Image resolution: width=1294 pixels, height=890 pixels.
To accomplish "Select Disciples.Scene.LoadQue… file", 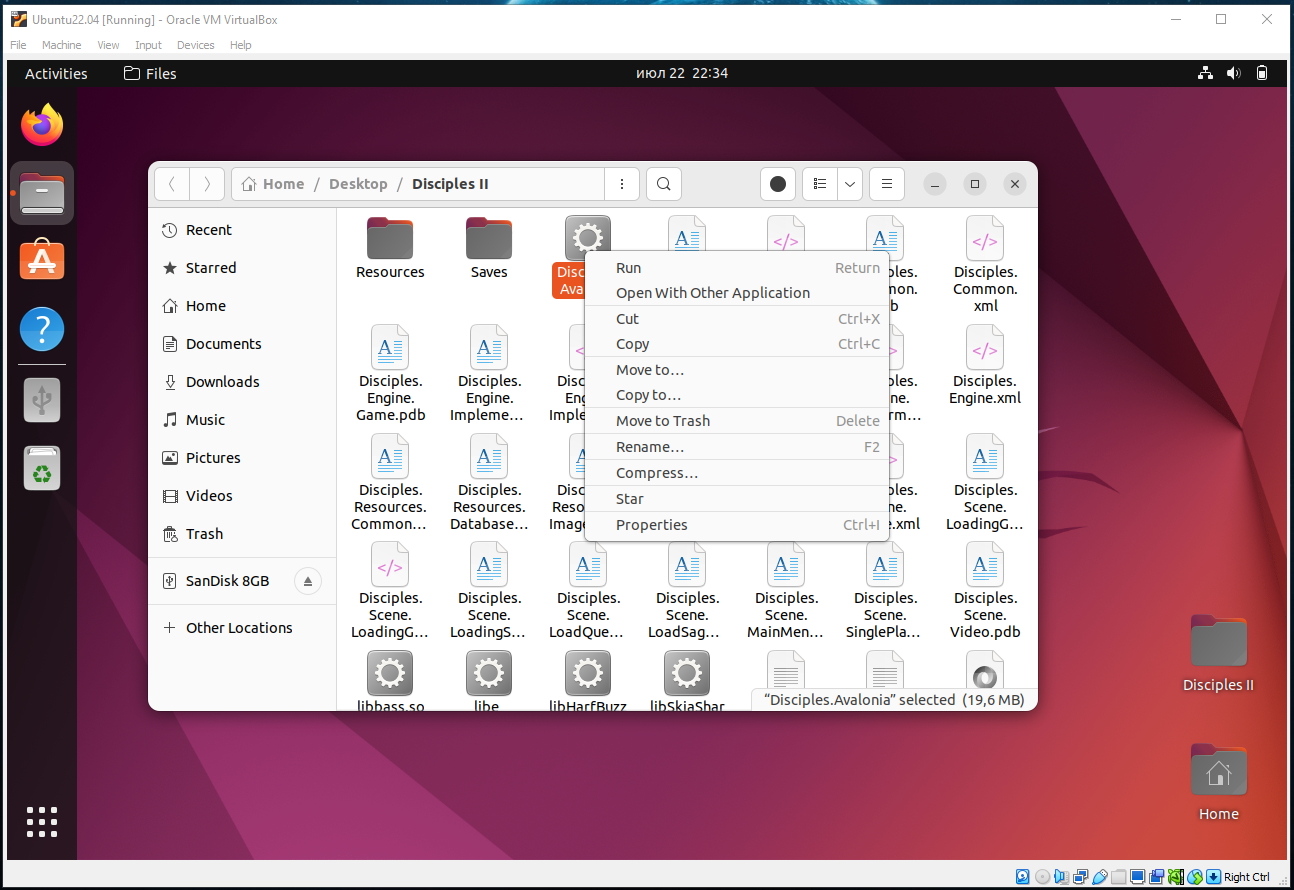I will (588, 590).
